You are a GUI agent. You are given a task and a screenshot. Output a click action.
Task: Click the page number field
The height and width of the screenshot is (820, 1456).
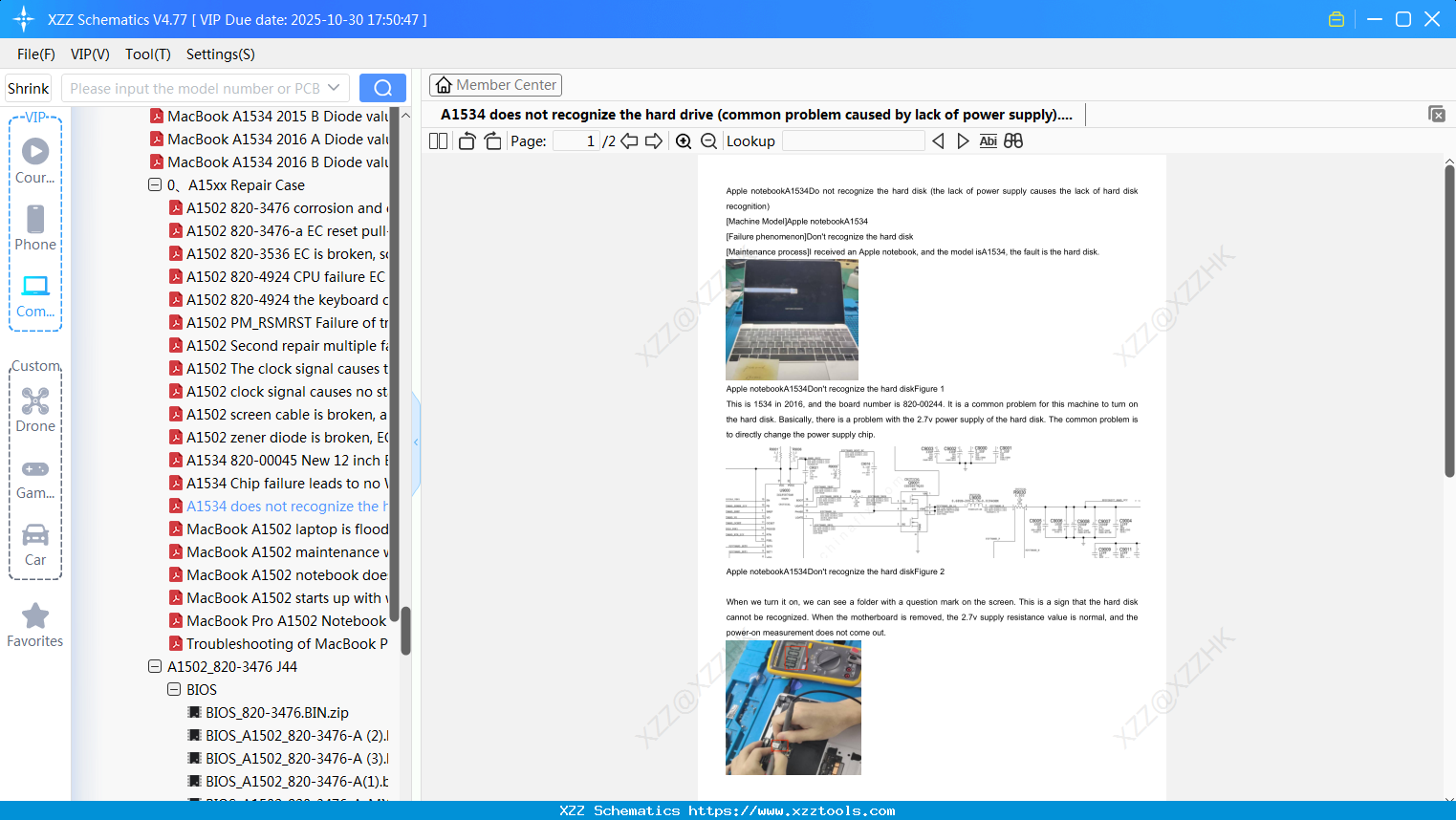[x=576, y=140]
